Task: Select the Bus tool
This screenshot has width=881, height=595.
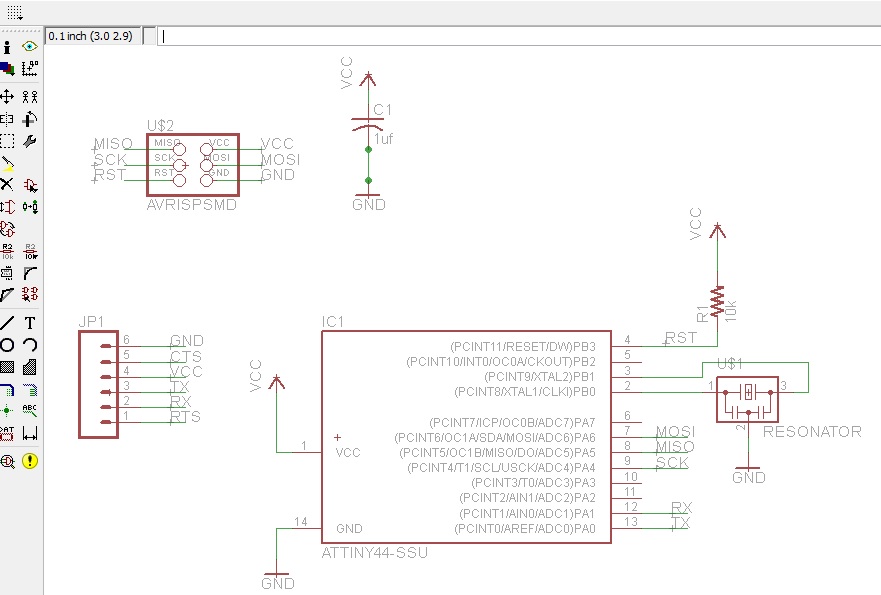Action: click(7, 389)
